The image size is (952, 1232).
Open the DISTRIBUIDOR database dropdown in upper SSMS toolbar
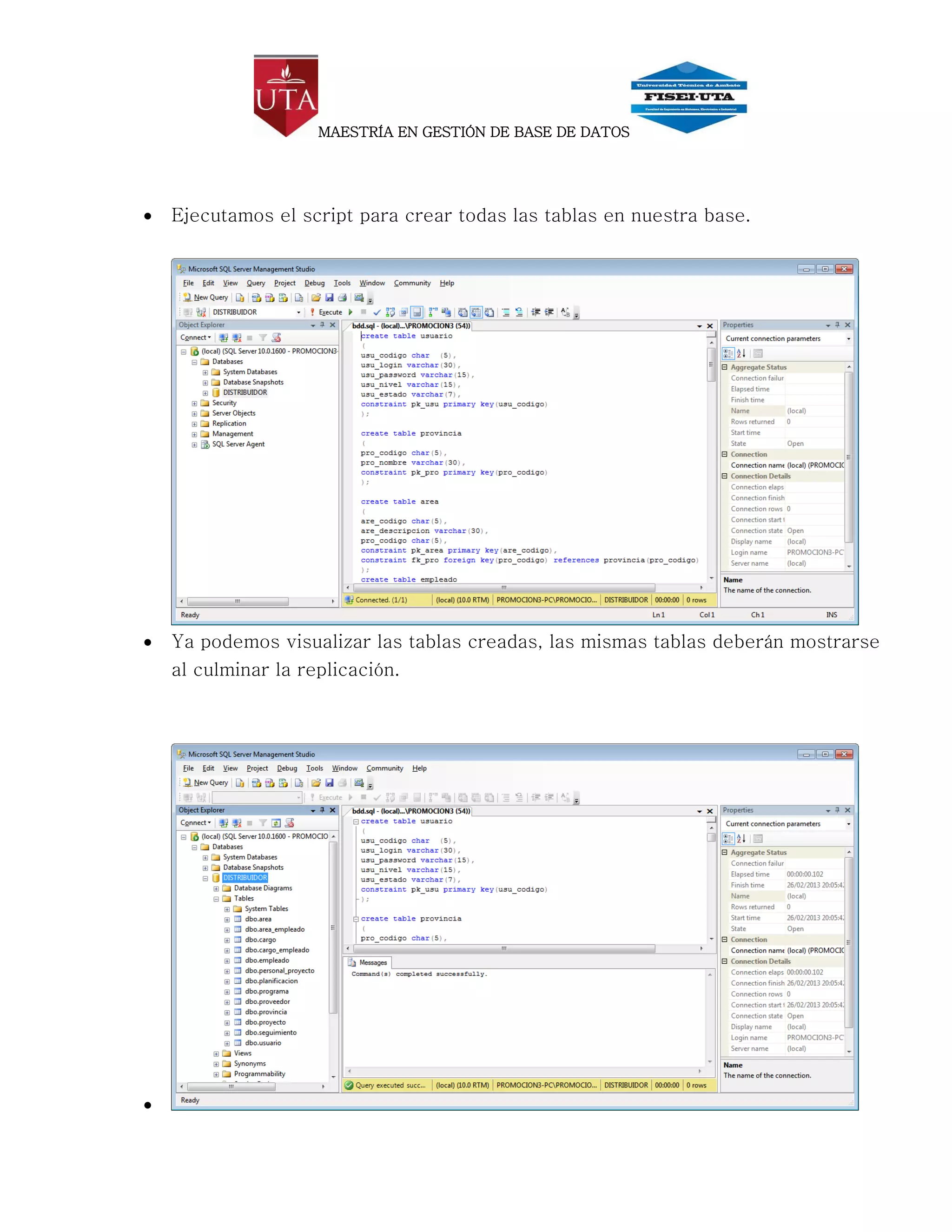coord(299,312)
